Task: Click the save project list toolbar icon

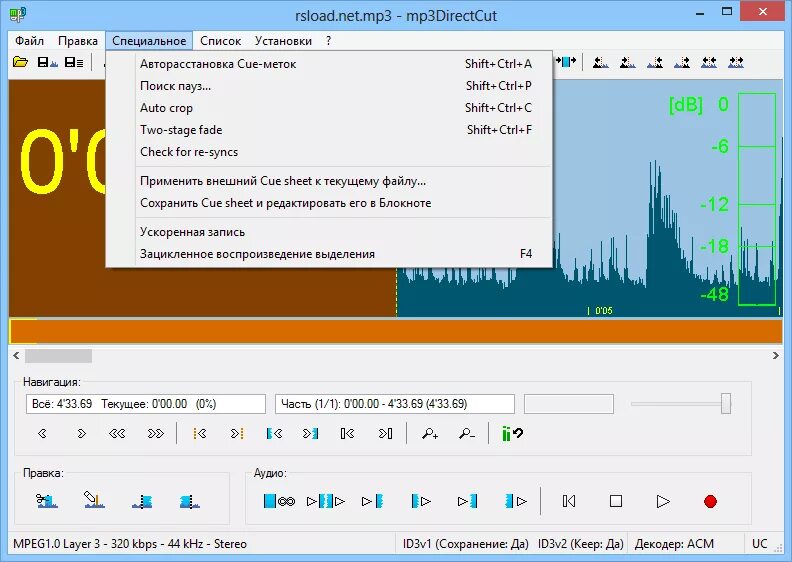Action: (74, 62)
